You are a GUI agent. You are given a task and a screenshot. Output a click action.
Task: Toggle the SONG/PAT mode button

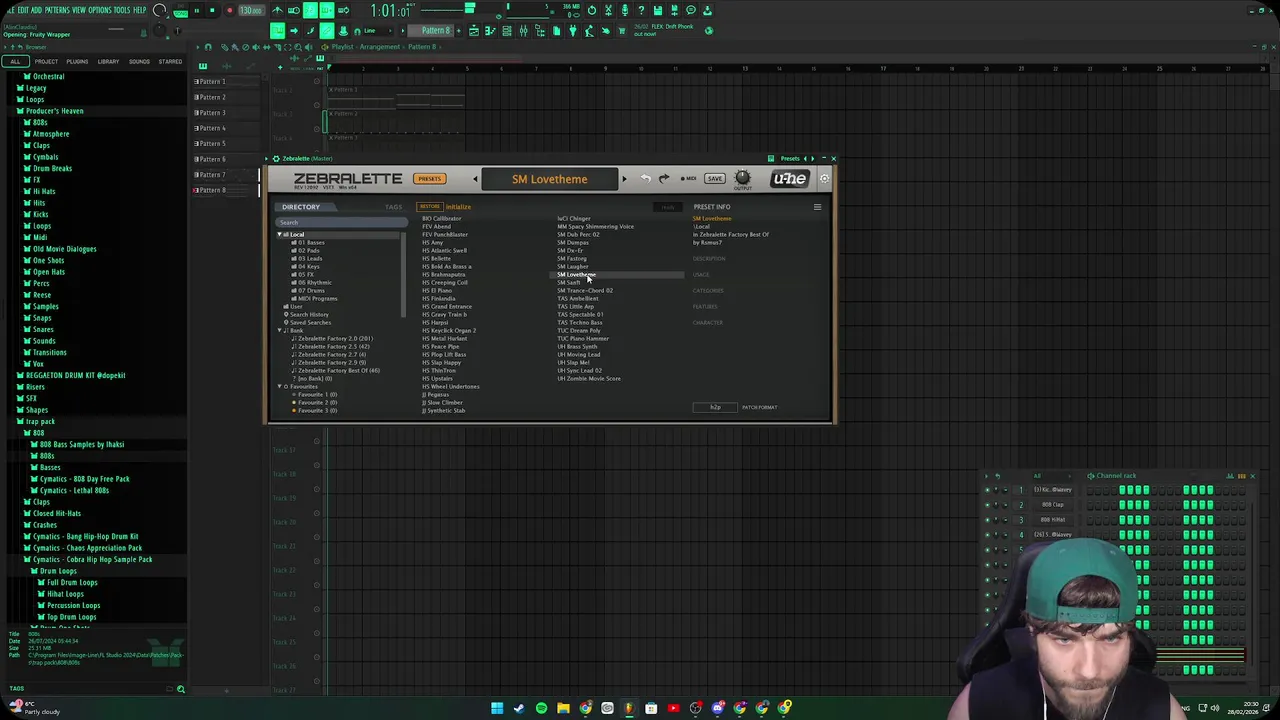click(180, 11)
